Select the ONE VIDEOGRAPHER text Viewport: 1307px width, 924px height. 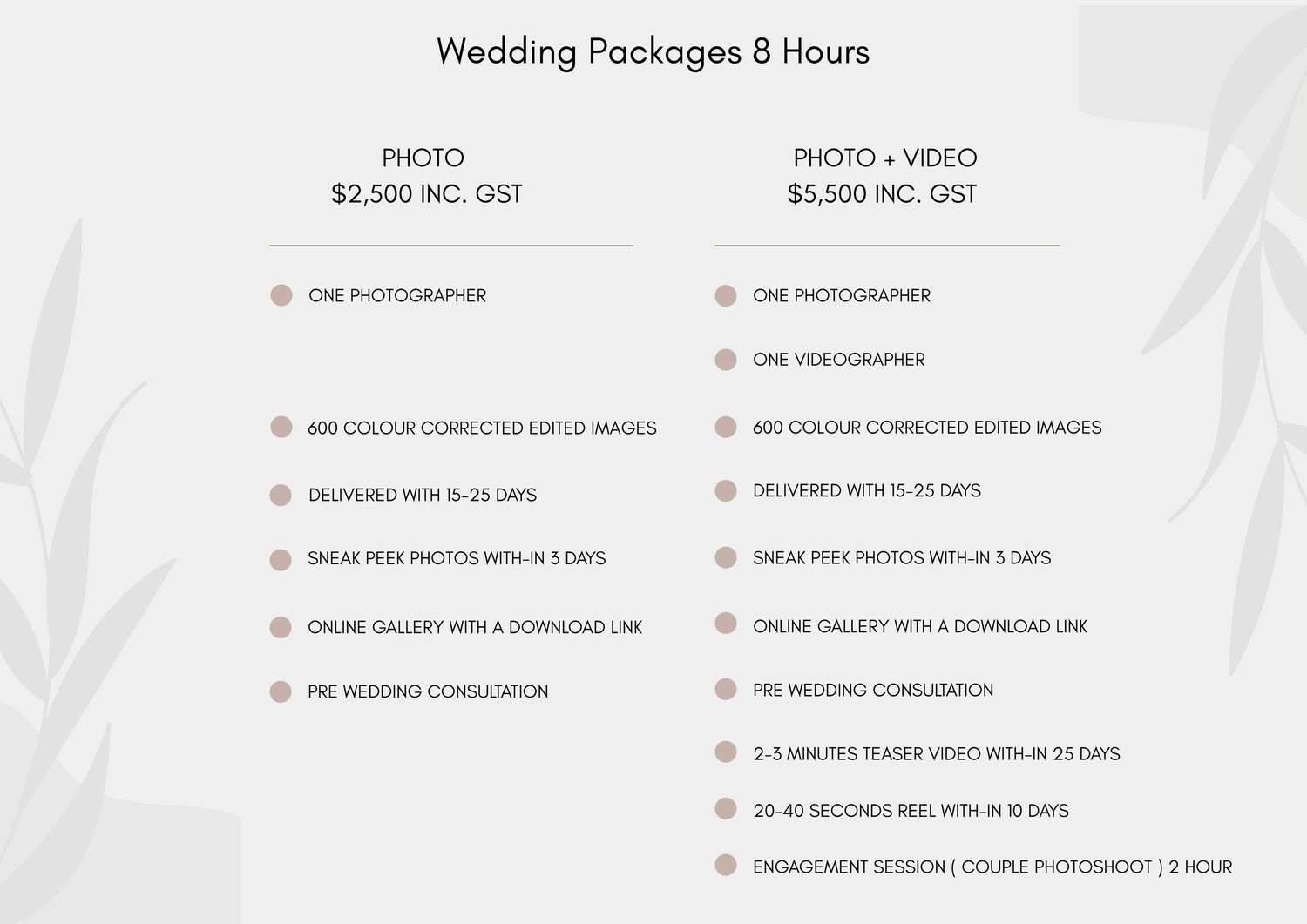[x=839, y=360]
